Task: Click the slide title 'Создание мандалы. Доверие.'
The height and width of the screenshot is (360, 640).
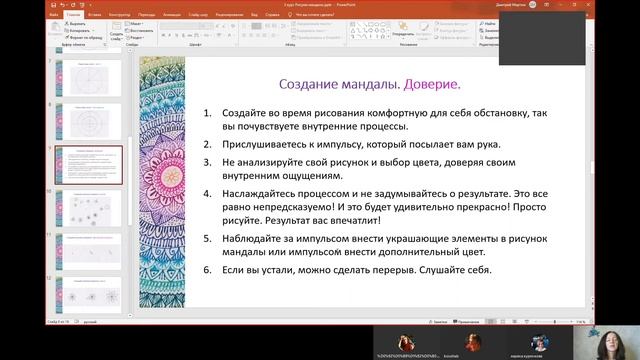Action: 370,84
